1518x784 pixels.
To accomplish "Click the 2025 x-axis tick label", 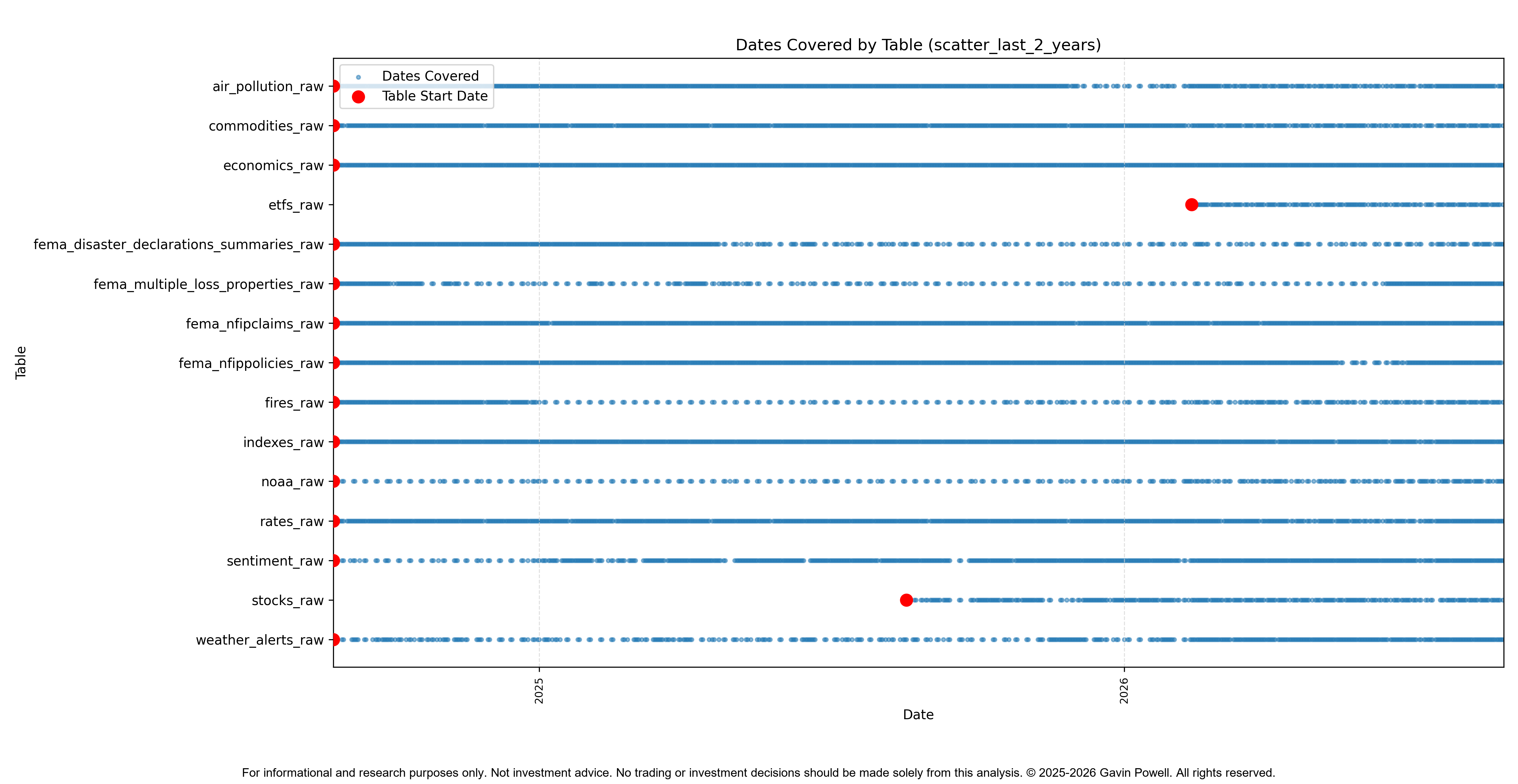I will coord(539,690).
